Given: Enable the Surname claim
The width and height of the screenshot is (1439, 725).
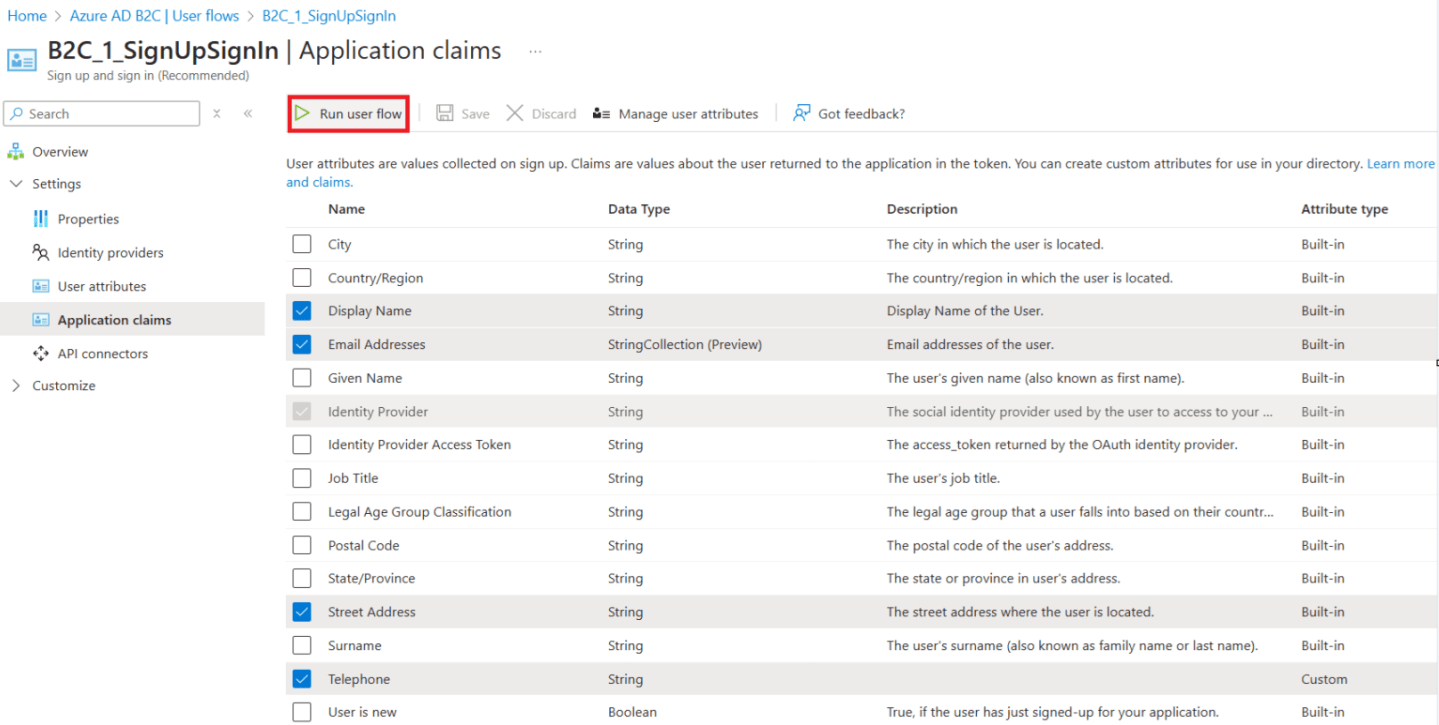Looking at the screenshot, I should point(302,645).
